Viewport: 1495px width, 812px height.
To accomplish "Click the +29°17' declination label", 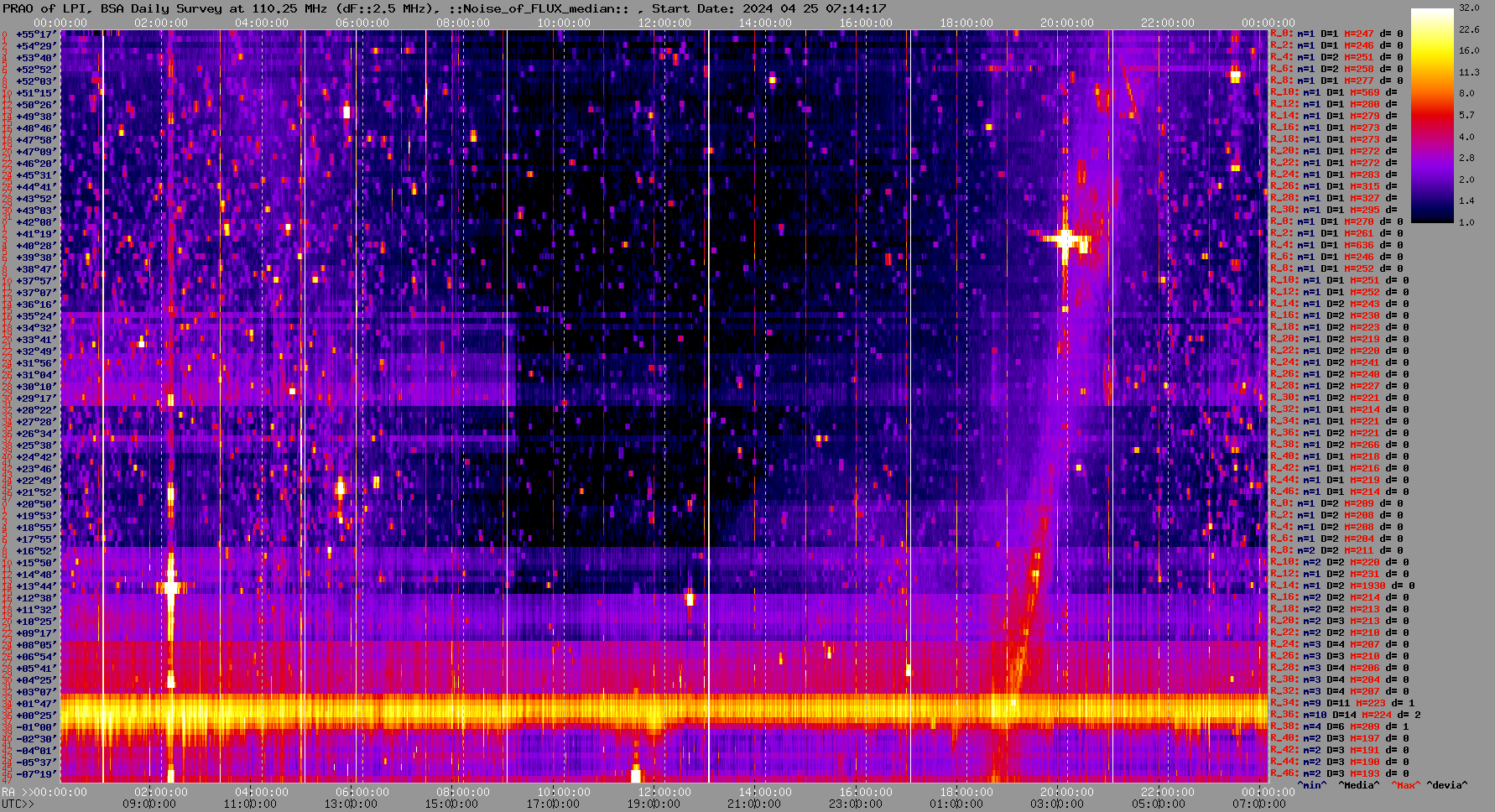I will point(36,398).
